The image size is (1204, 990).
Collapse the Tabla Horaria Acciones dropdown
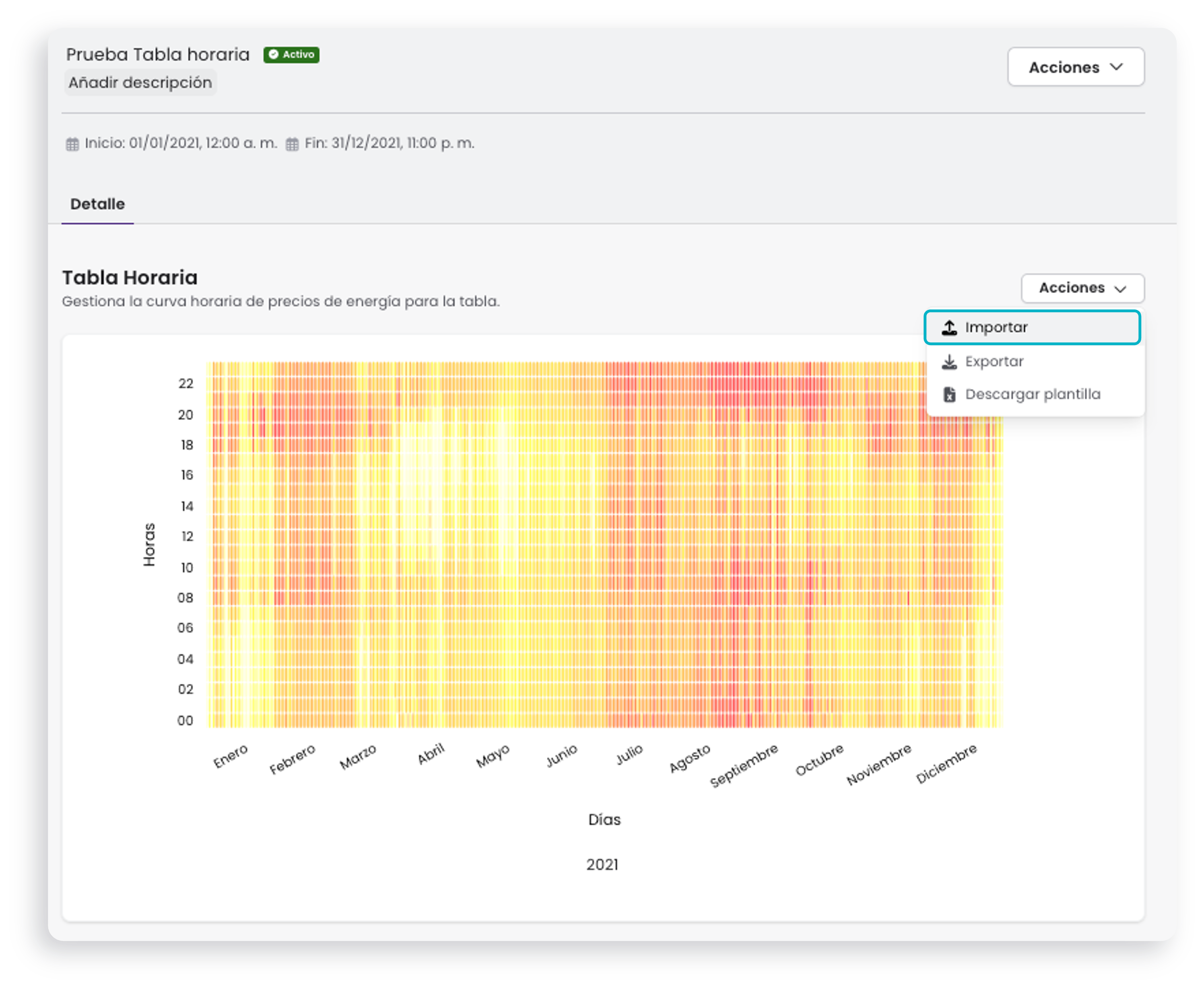click(1082, 287)
